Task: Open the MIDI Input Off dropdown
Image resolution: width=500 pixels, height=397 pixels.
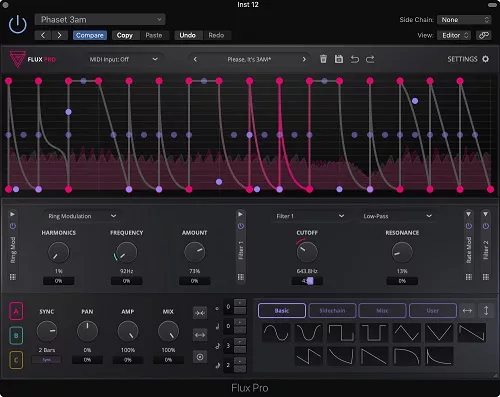Action: (123, 59)
